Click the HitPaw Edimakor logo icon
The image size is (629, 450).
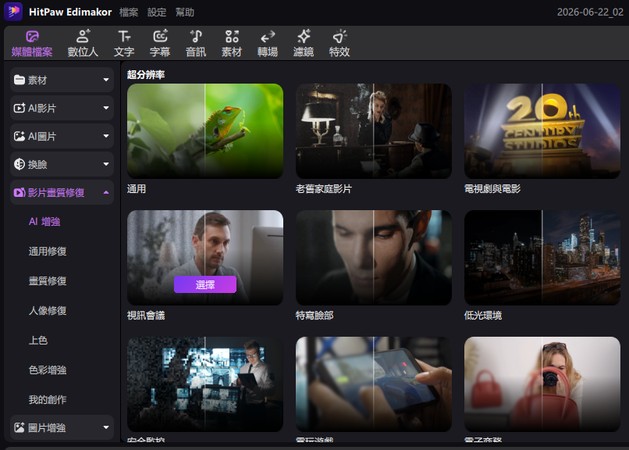tap(13, 12)
